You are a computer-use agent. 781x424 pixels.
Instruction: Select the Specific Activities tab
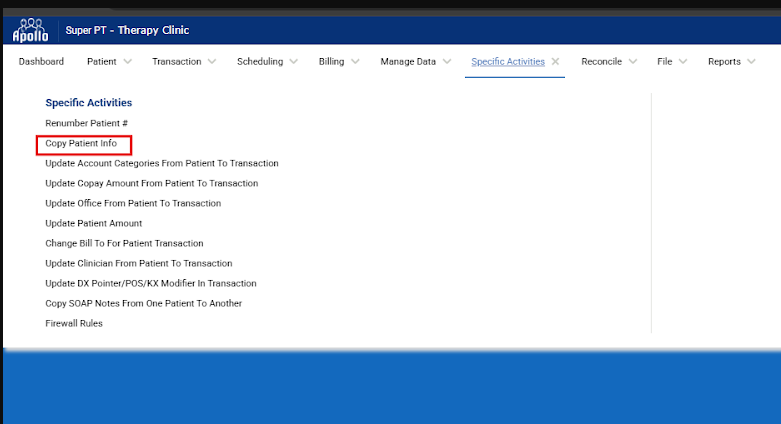tap(508, 62)
